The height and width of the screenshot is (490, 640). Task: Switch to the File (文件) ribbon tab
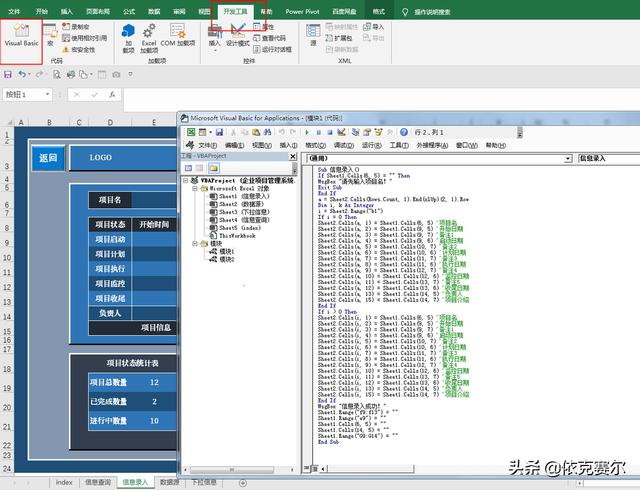[x=14, y=11]
